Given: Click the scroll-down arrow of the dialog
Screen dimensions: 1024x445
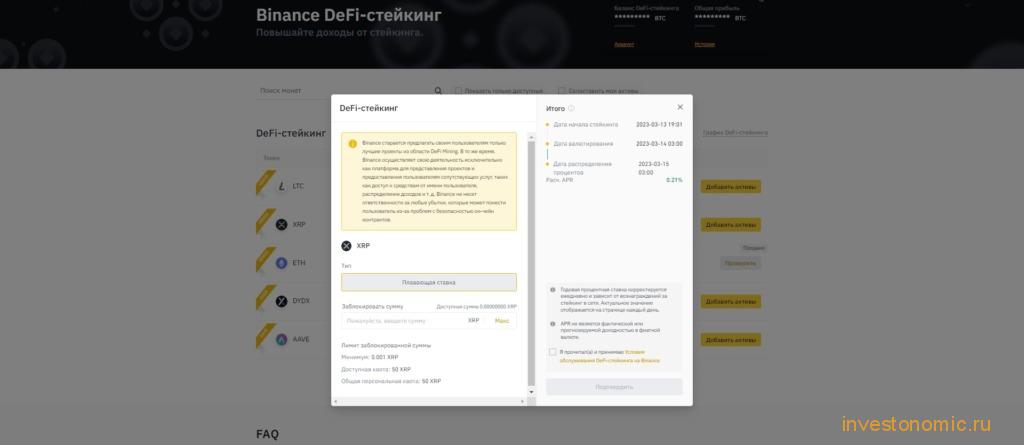Looking at the screenshot, I should (531, 391).
